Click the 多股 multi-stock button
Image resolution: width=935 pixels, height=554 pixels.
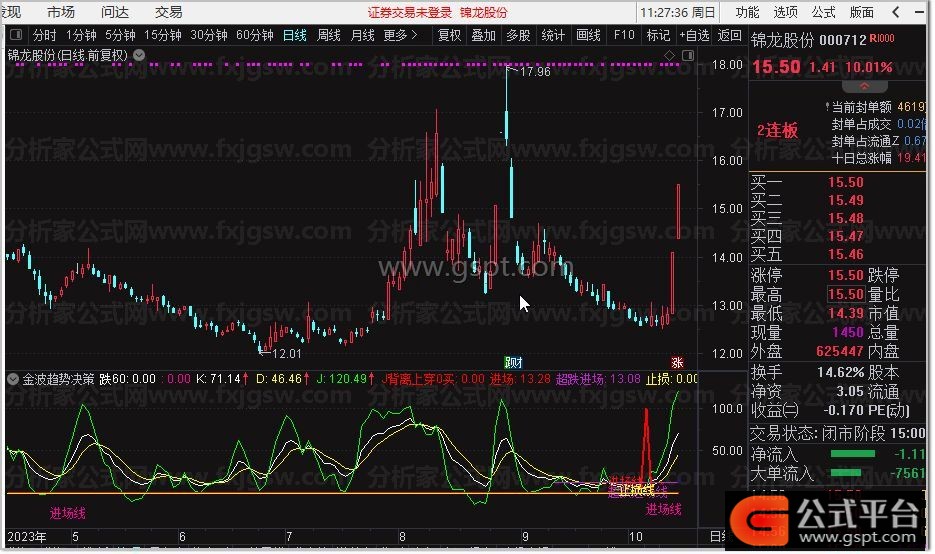(x=518, y=35)
